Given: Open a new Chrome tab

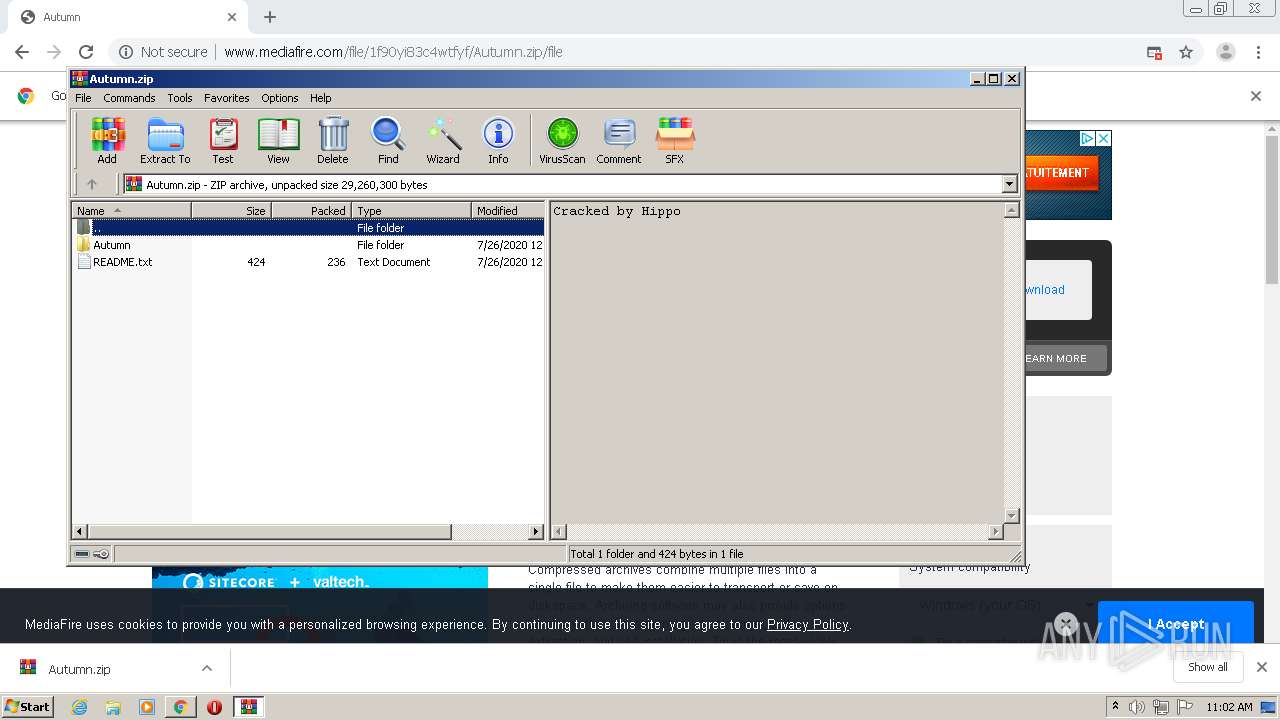Looking at the screenshot, I should coord(270,17).
